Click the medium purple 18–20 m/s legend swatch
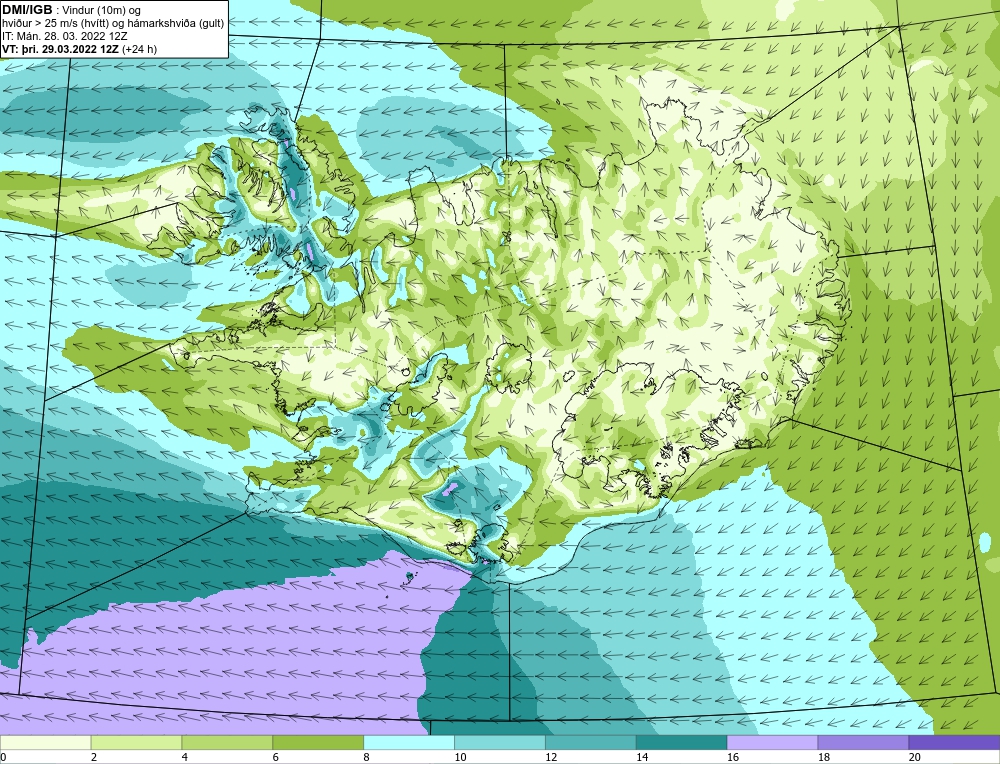 click(863, 742)
